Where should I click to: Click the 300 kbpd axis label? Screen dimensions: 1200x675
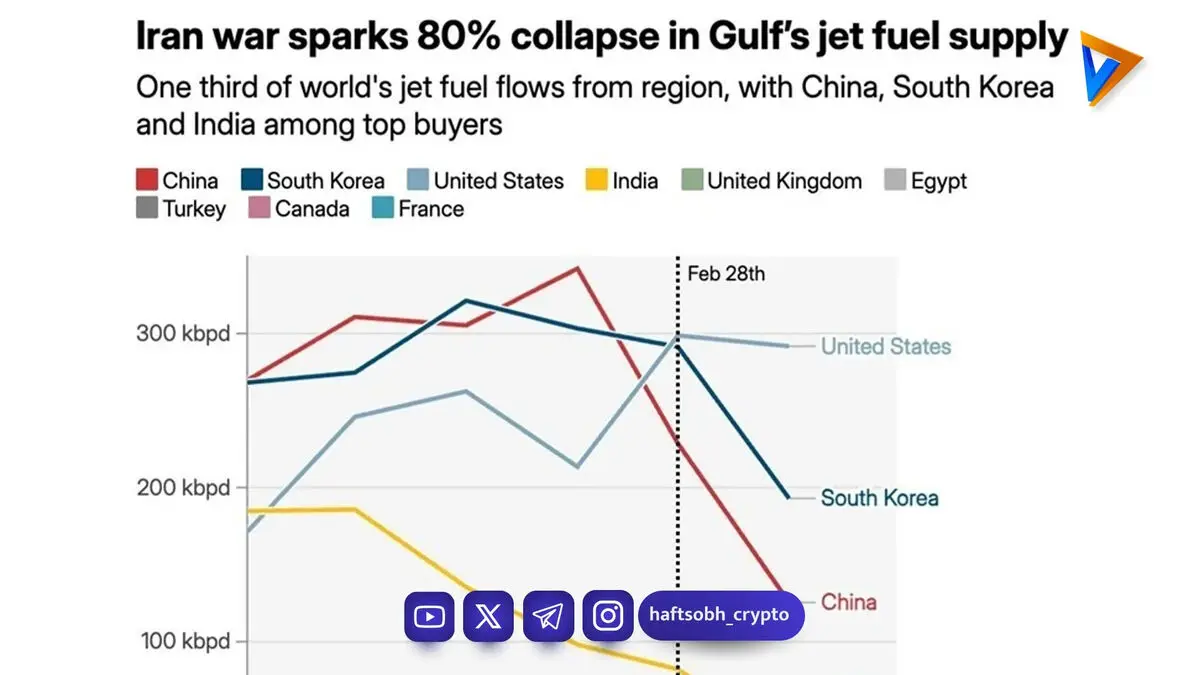coord(183,333)
